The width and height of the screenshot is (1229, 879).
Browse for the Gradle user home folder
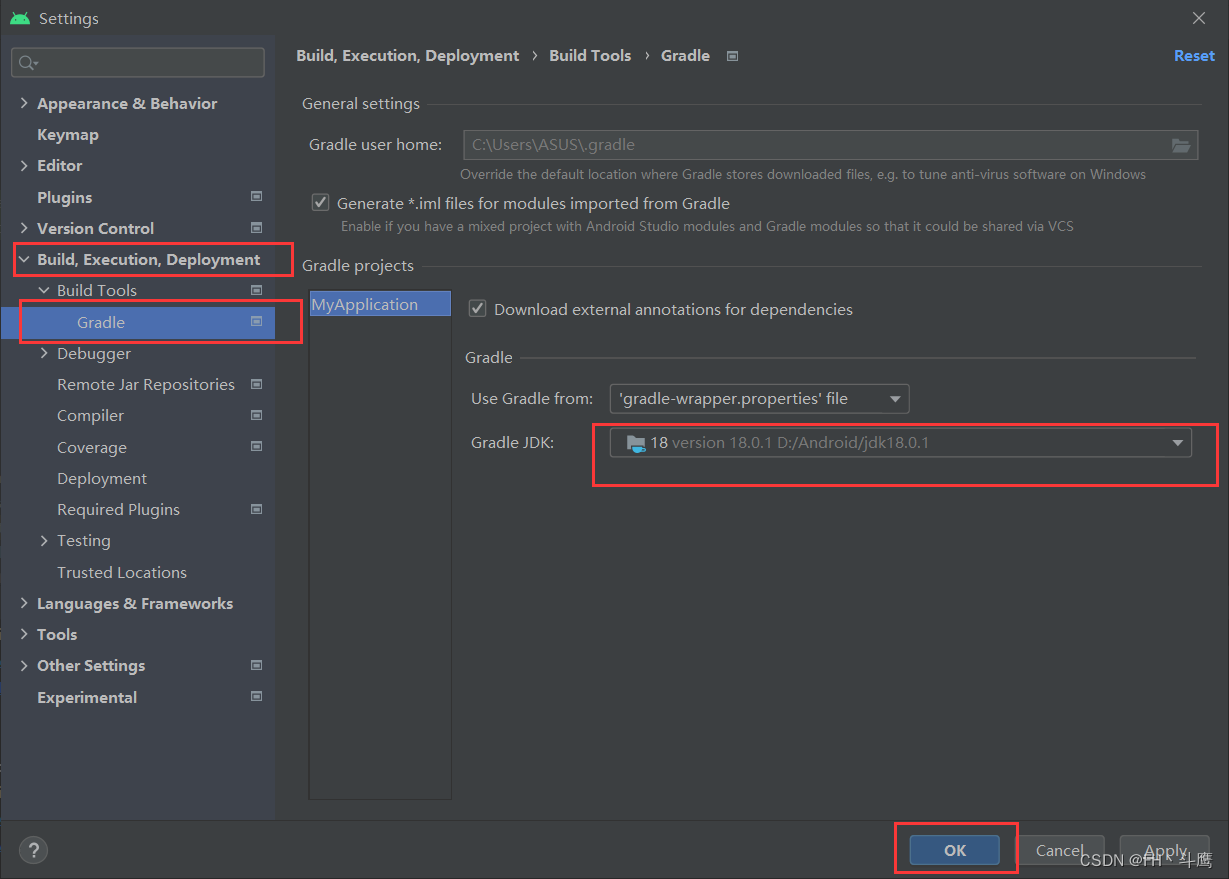[1181, 145]
